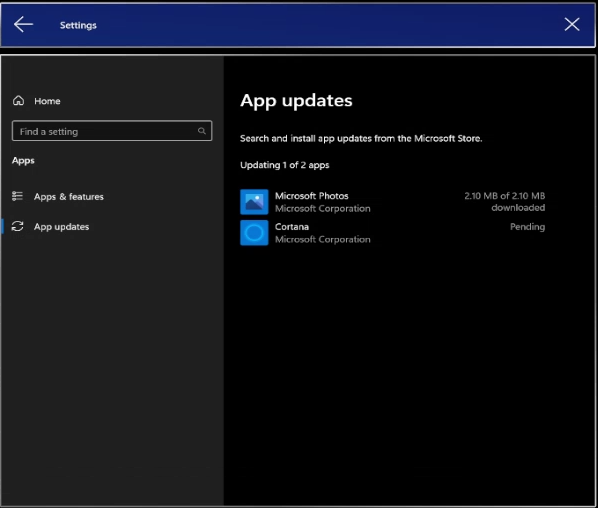Click the App updates refresh icon
Viewport: 598px width, 508px height.
[x=18, y=226]
